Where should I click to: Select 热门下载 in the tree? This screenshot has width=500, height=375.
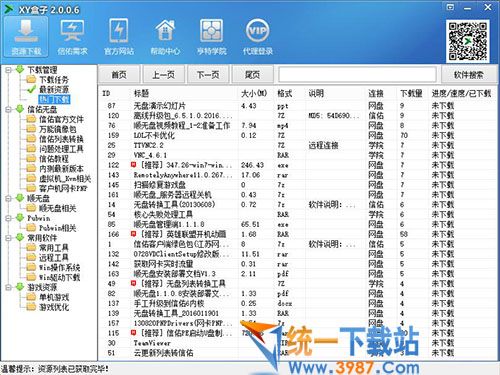54,99
